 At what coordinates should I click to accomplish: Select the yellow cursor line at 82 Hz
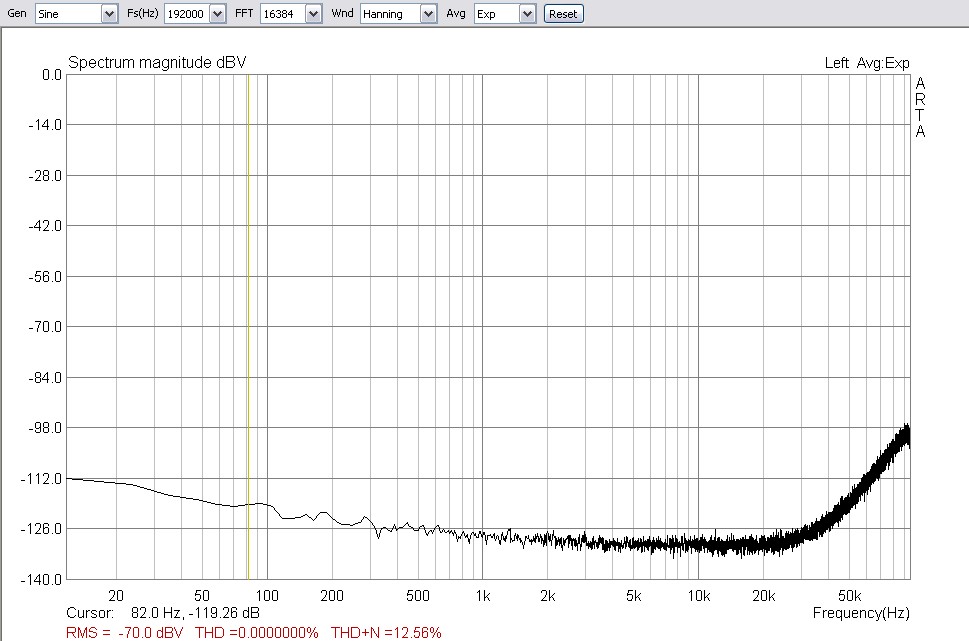click(x=248, y=326)
